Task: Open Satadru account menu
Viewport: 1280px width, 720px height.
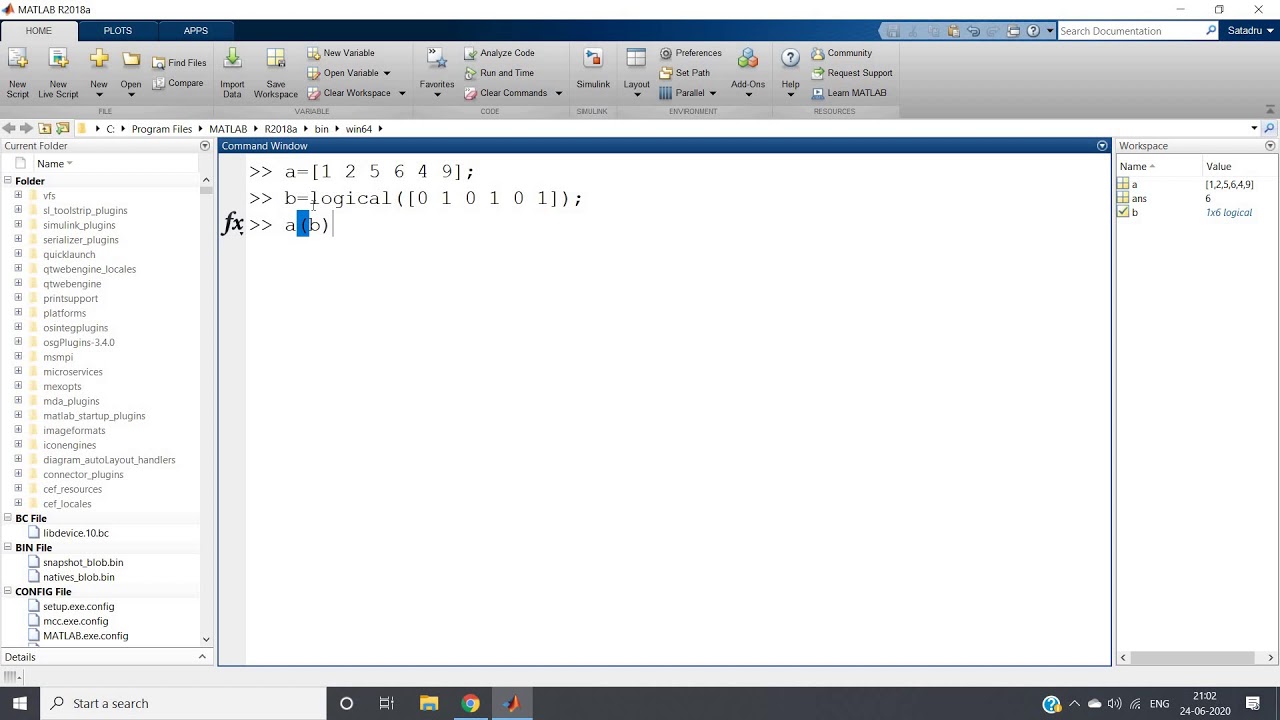Action: point(1250,31)
